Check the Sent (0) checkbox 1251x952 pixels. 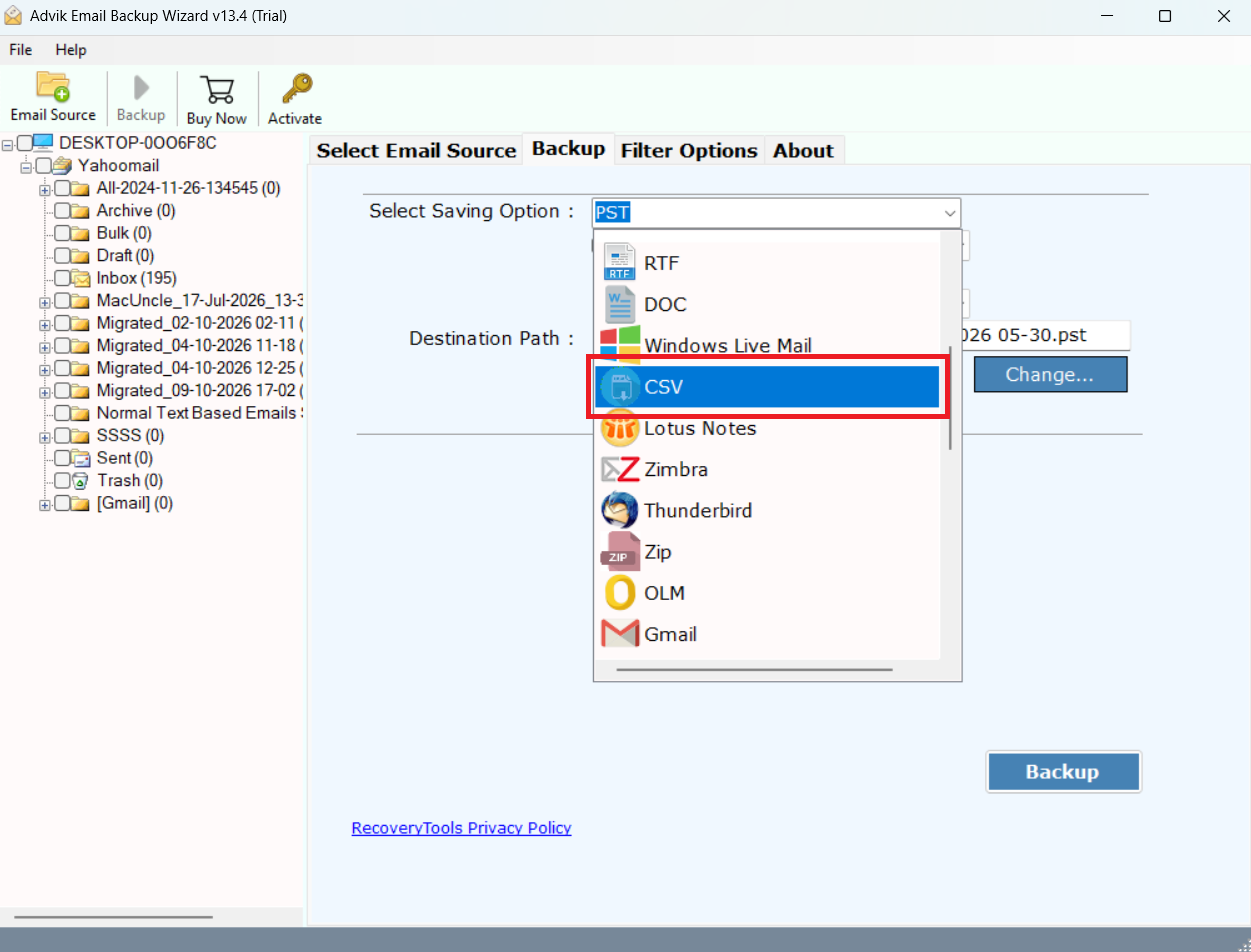(62, 458)
